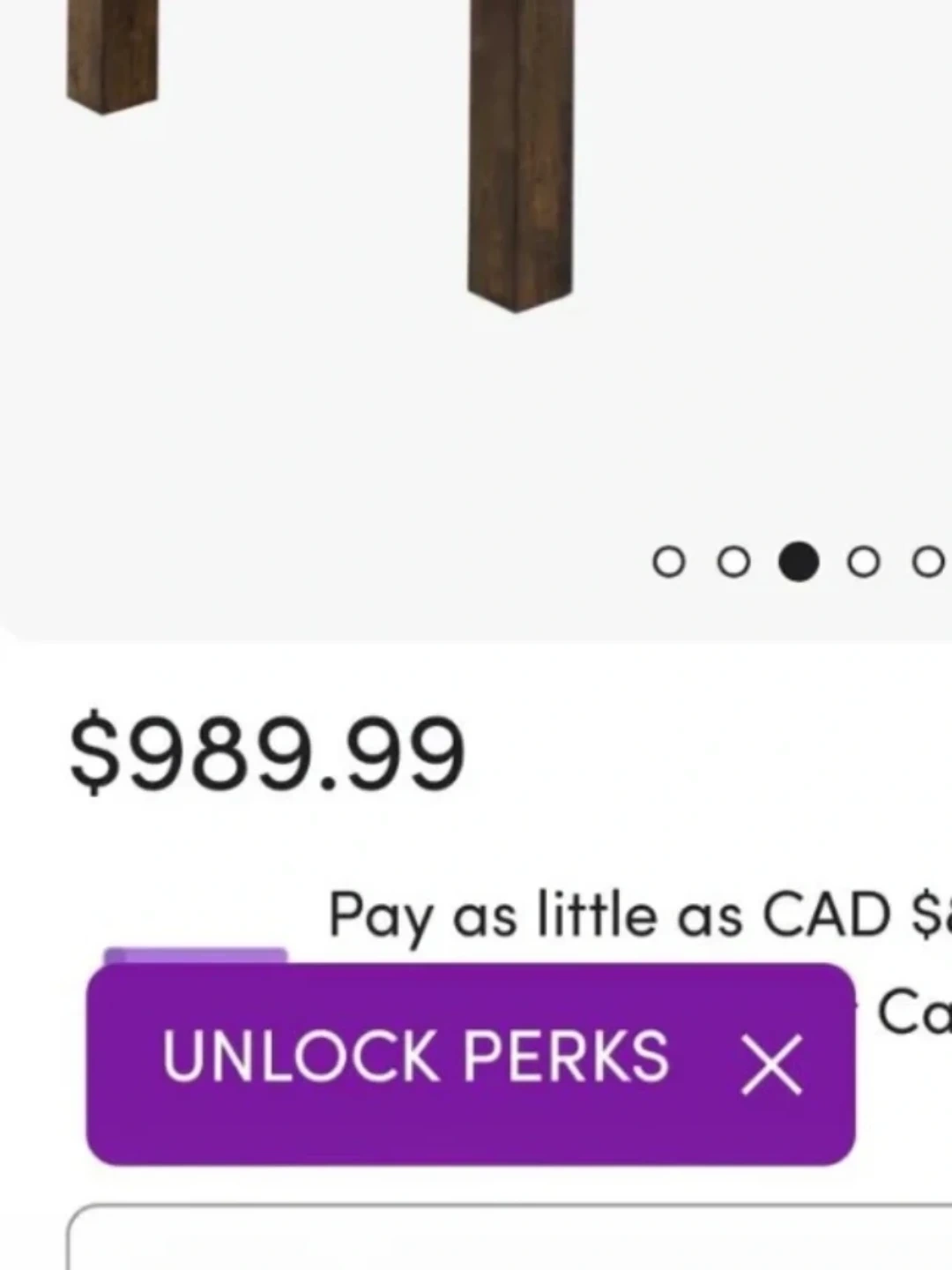Viewport: 952px width, 1270px height.
Task: Tap the long center table leg image
Action: [x=520, y=150]
